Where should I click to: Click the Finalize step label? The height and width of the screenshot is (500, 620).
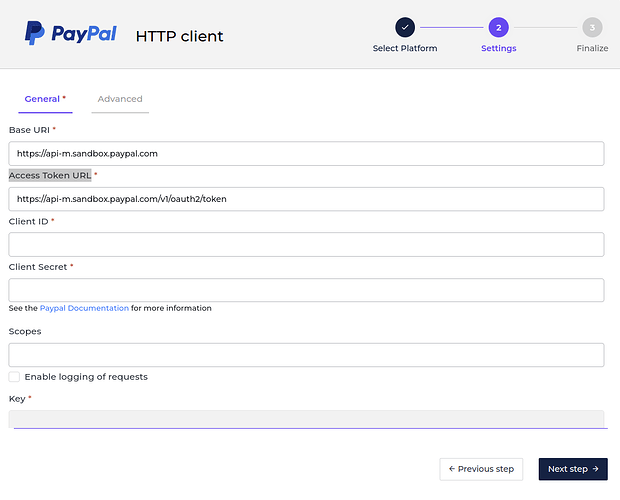point(592,48)
